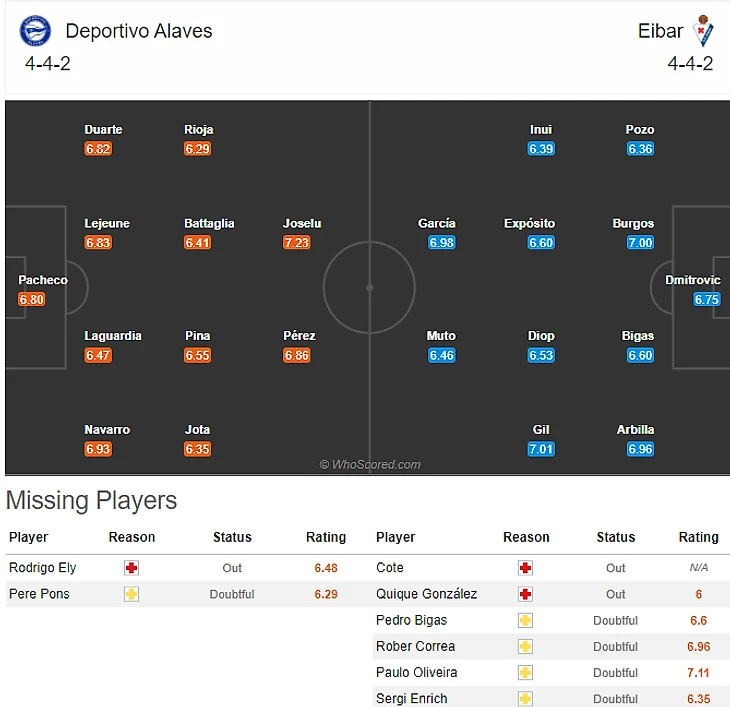Click yellow doubtful icon for Paulo Oliveira
Screen dimensions: 730x707
525,672
